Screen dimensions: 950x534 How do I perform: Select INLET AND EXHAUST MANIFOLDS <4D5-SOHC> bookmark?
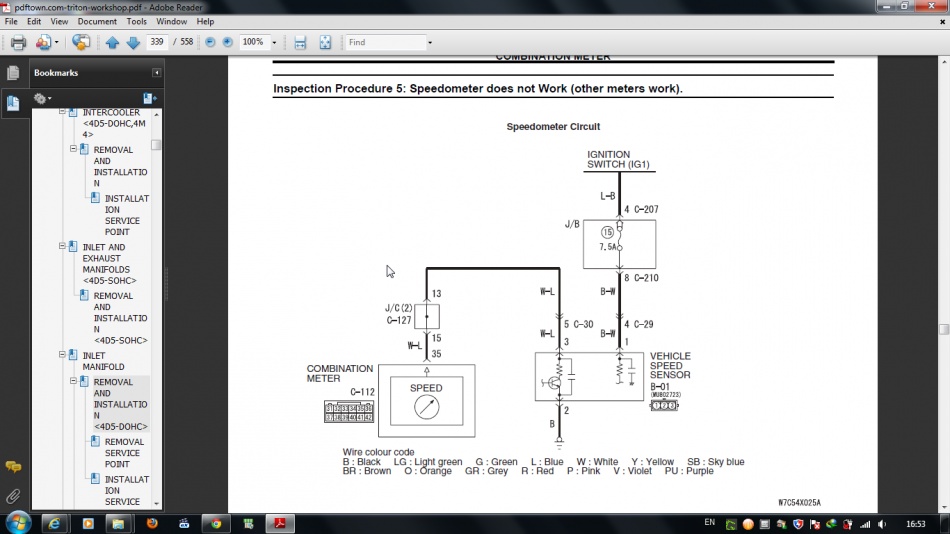tap(109, 264)
